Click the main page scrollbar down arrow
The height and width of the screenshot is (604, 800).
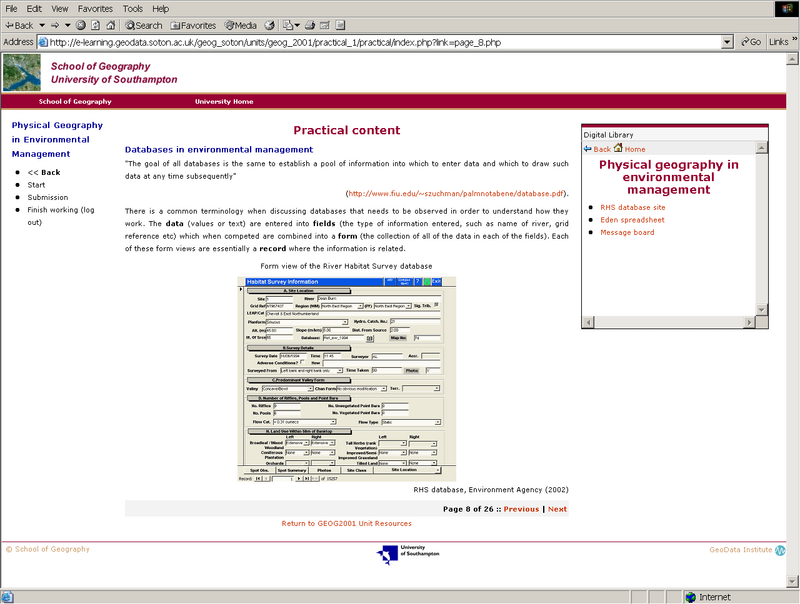pyautogui.click(x=792, y=581)
